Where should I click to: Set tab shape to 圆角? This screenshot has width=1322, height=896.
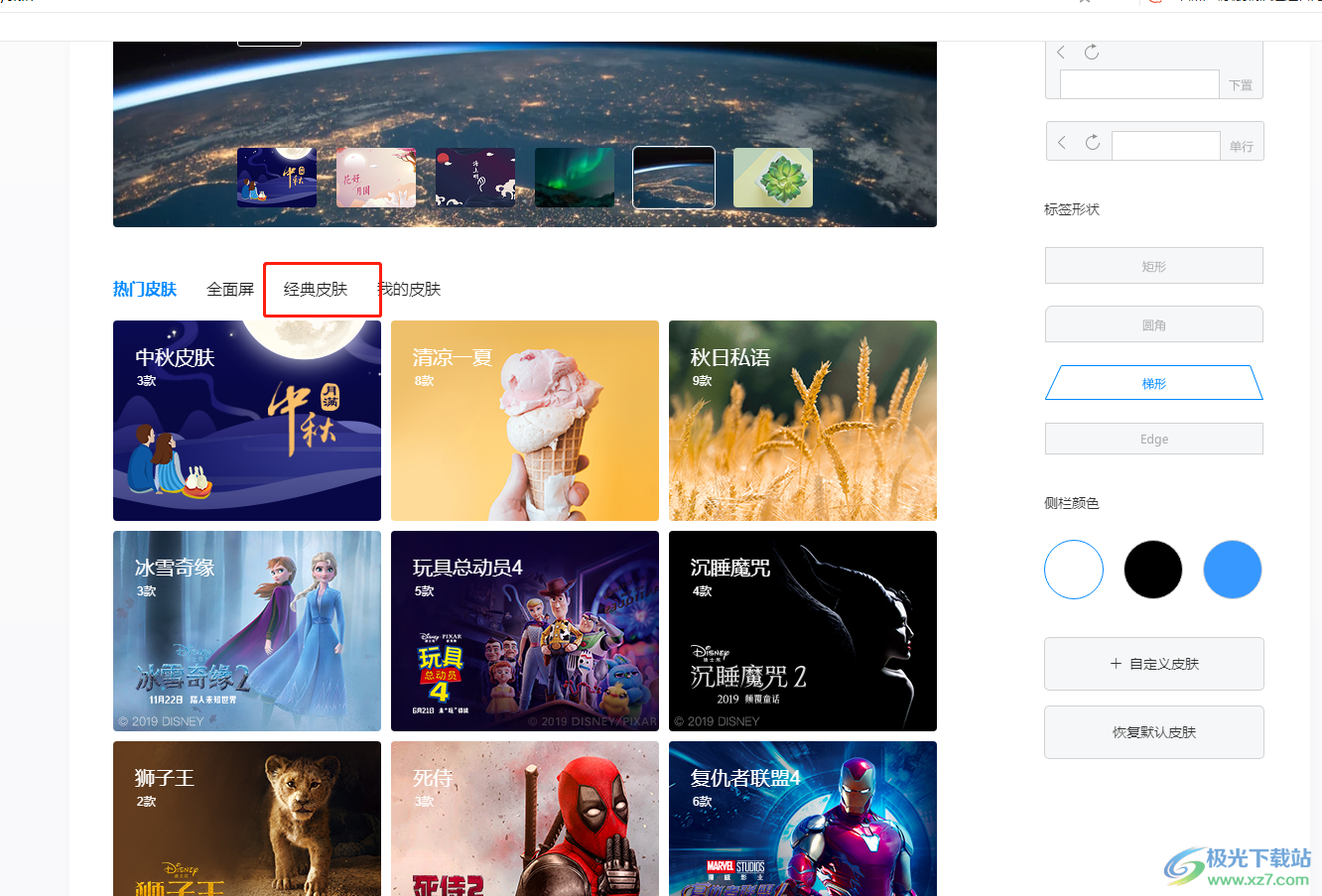click(x=1154, y=324)
